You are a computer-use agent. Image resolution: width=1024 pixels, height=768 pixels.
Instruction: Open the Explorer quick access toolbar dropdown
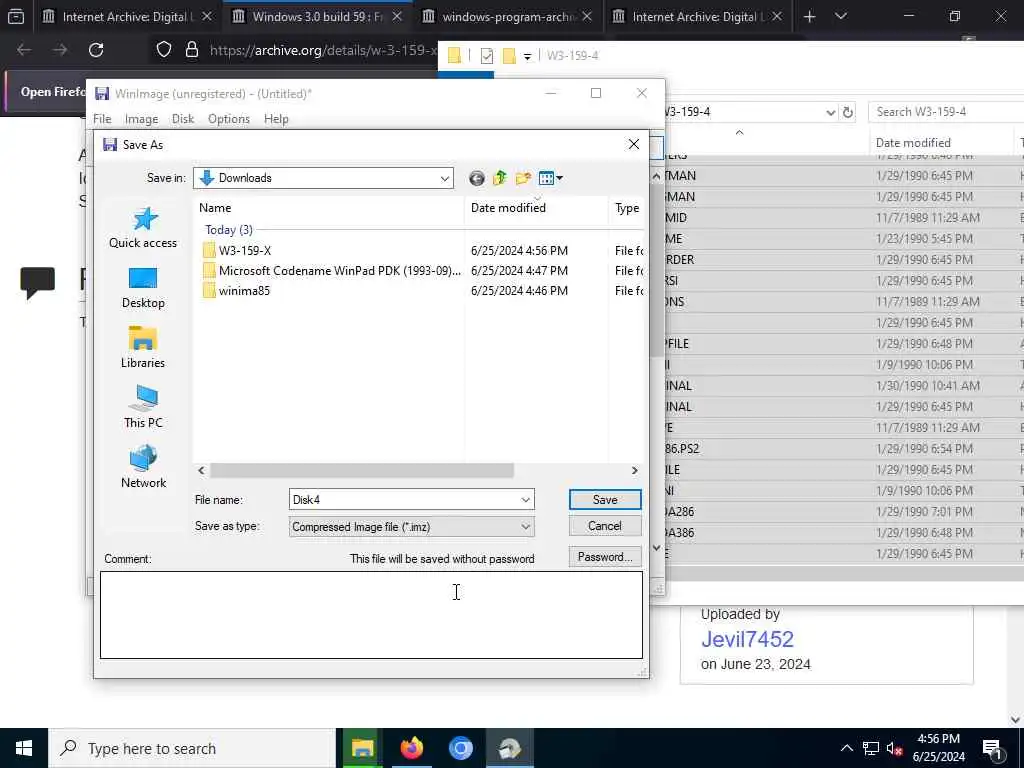coord(527,57)
